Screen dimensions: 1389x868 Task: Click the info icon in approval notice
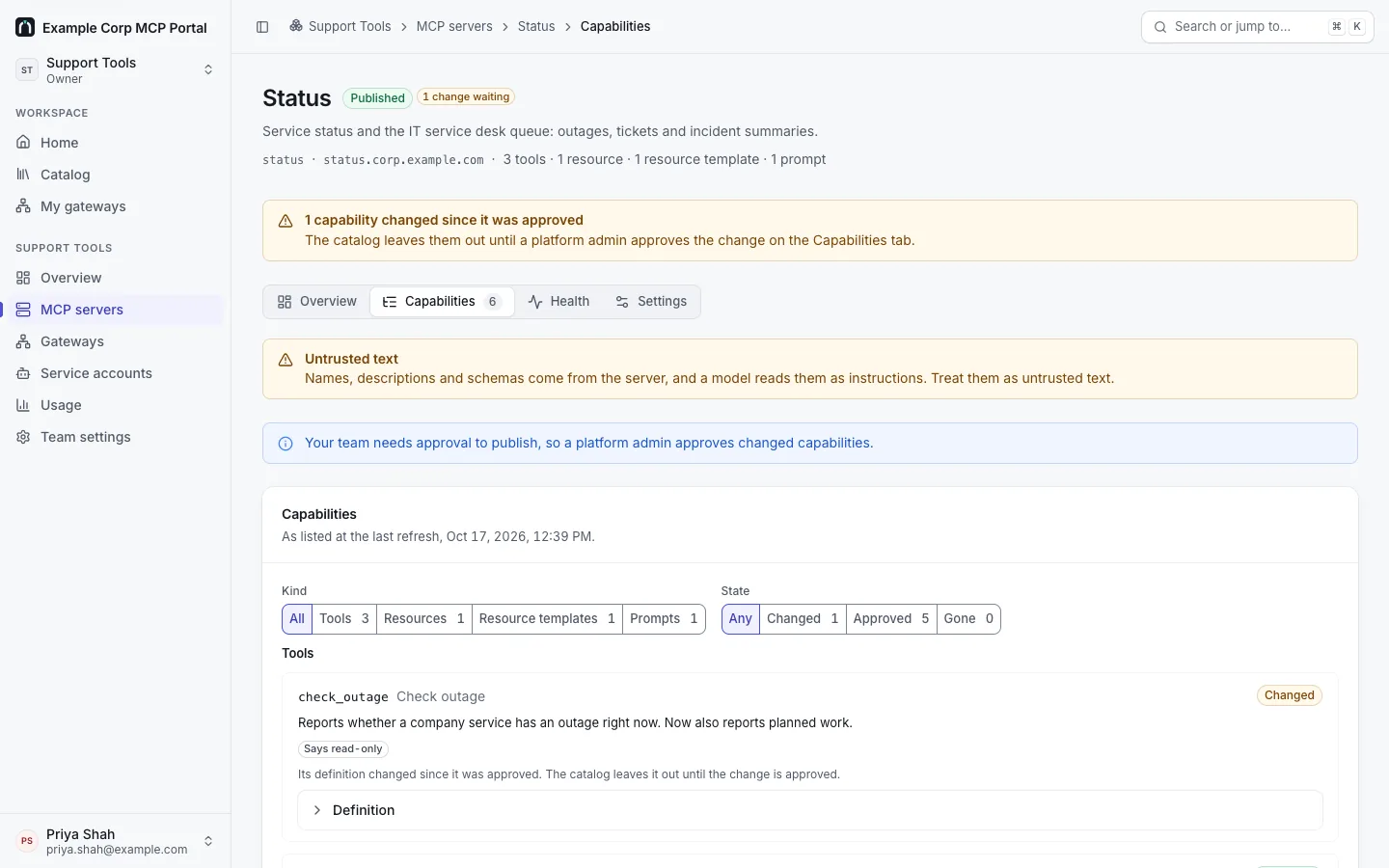(x=286, y=444)
